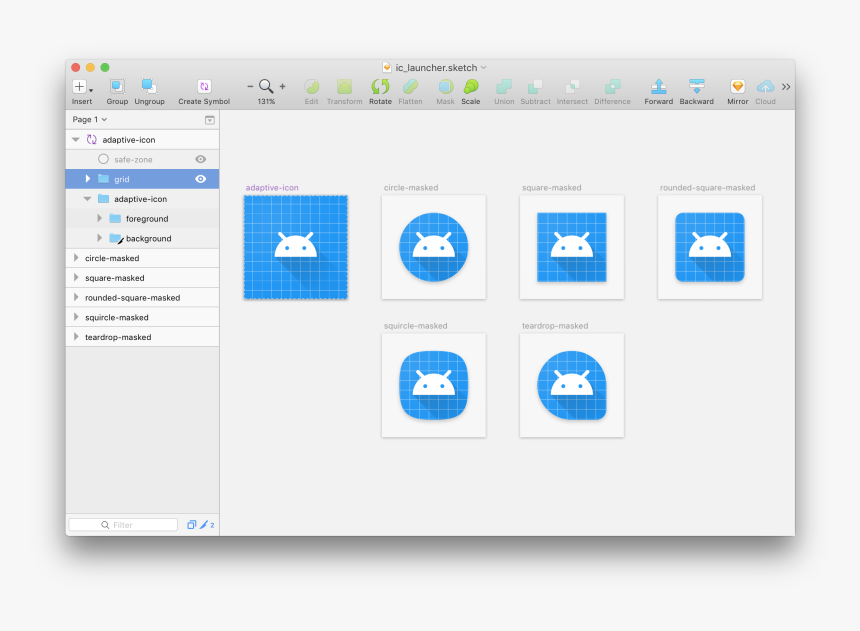The height and width of the screenshot is (631, 860).
Task: Click the Intersect boolean icon
Action: coord(572,87)
